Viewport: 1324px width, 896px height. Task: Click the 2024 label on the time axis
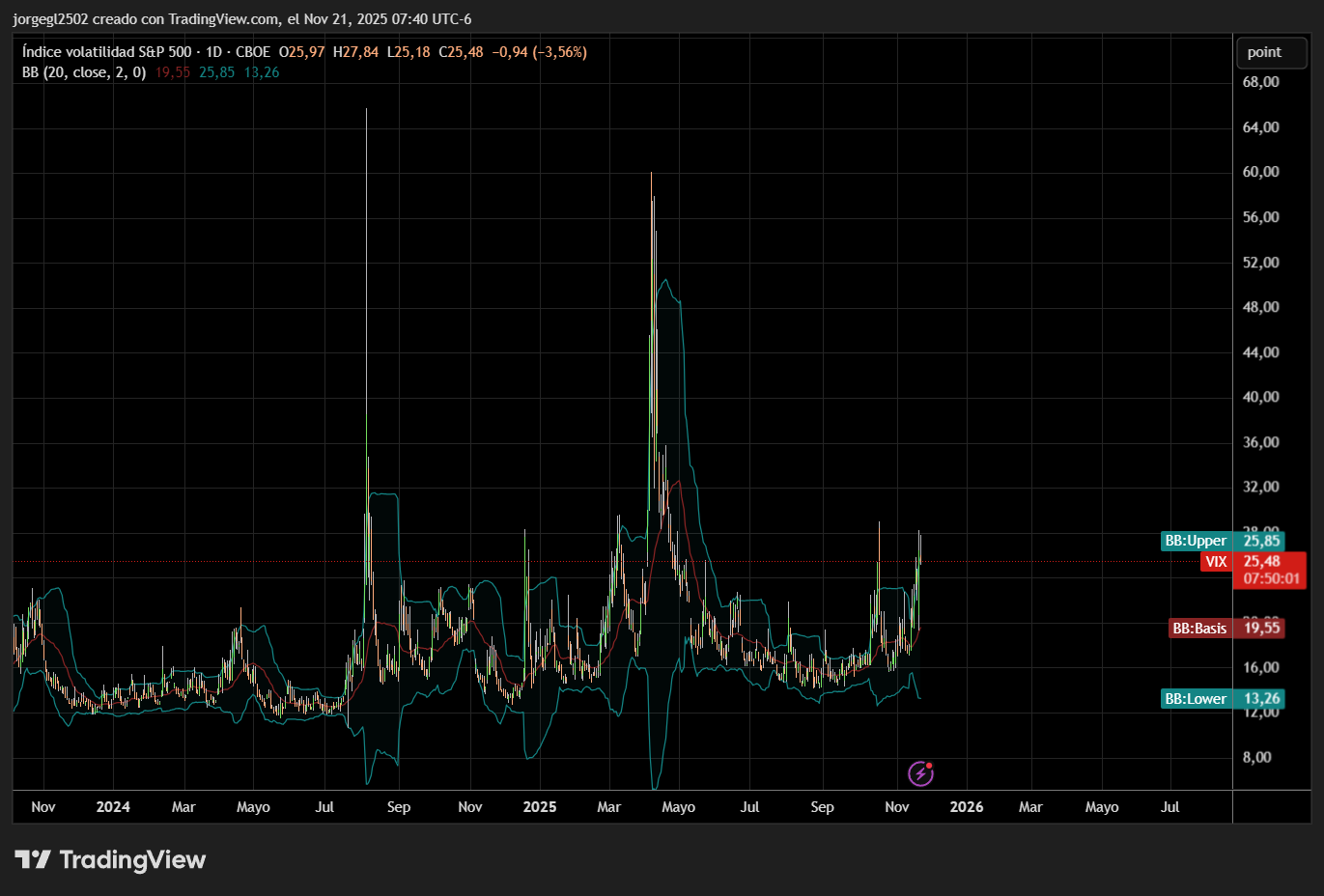point(113,807)
